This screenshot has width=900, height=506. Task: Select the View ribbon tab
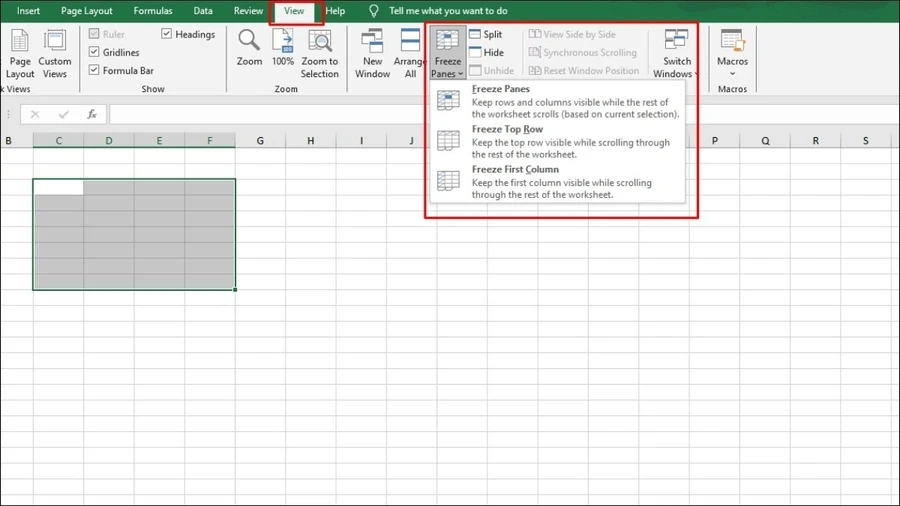[294, 11]
